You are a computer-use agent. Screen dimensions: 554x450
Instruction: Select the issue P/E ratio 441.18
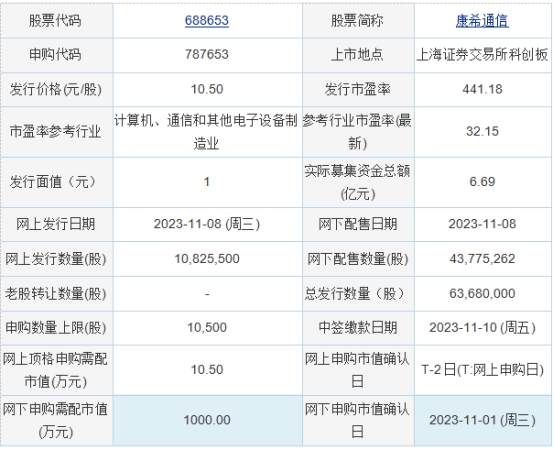point(482,89)
